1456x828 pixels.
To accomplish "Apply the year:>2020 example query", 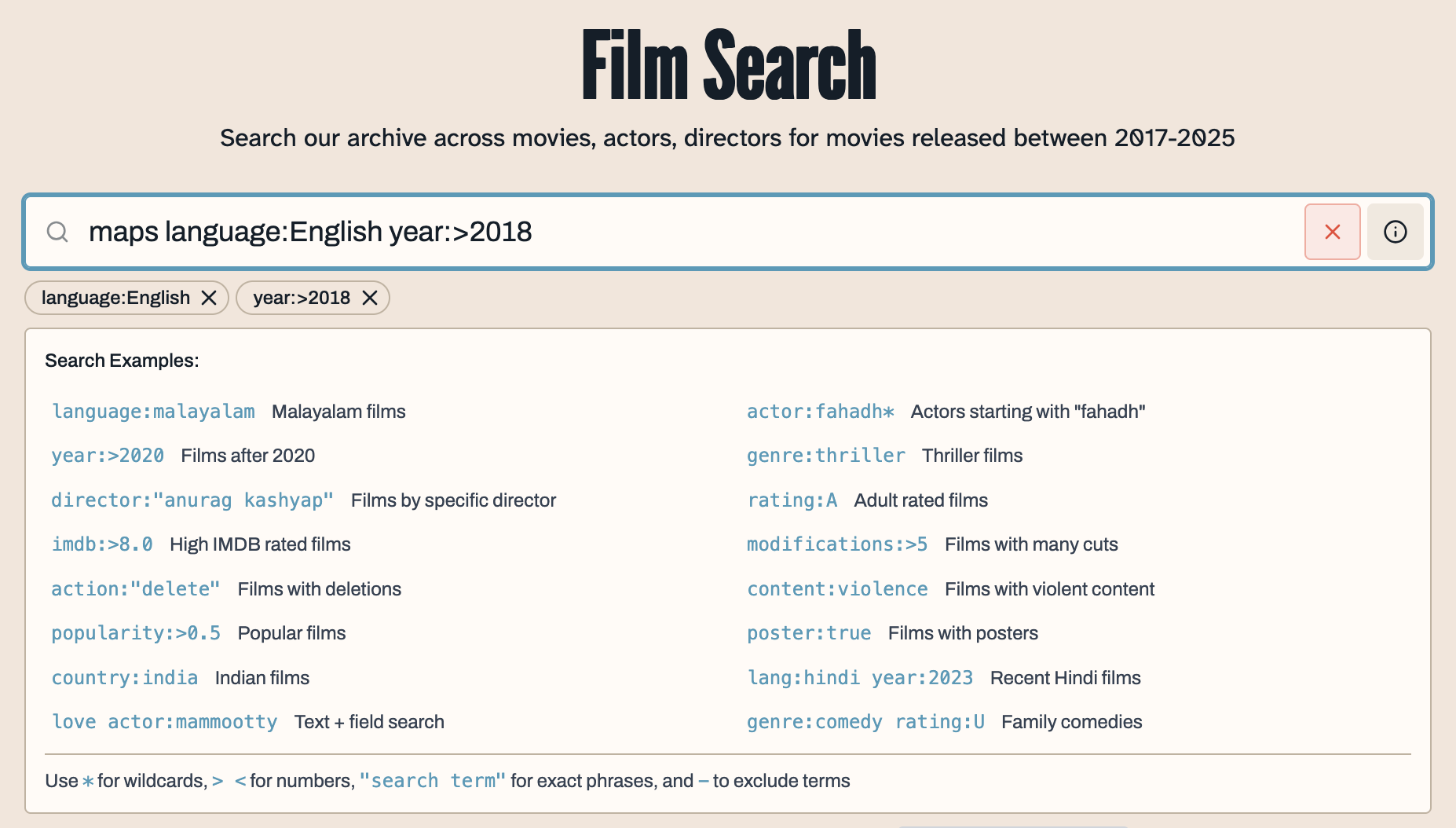I will (x=108, y=456).
